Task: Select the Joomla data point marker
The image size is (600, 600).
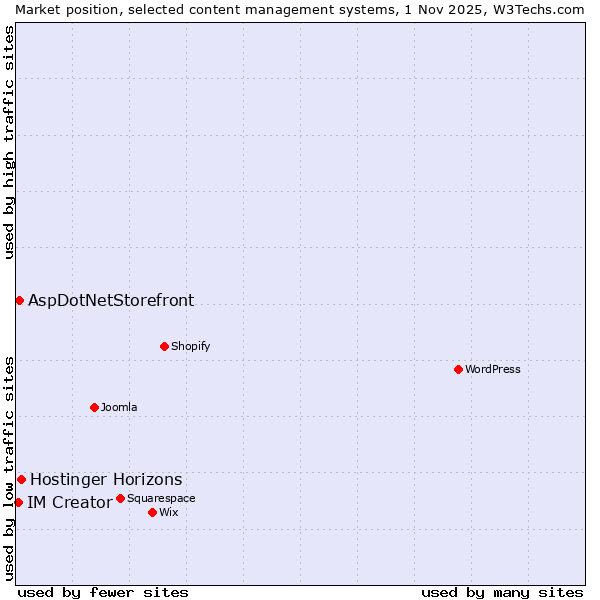Action: coord(94,407)
